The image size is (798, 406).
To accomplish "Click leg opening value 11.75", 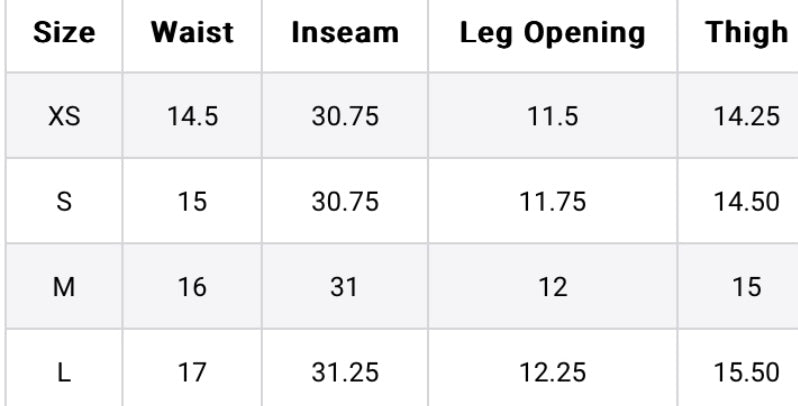I will tap(552, 202).
